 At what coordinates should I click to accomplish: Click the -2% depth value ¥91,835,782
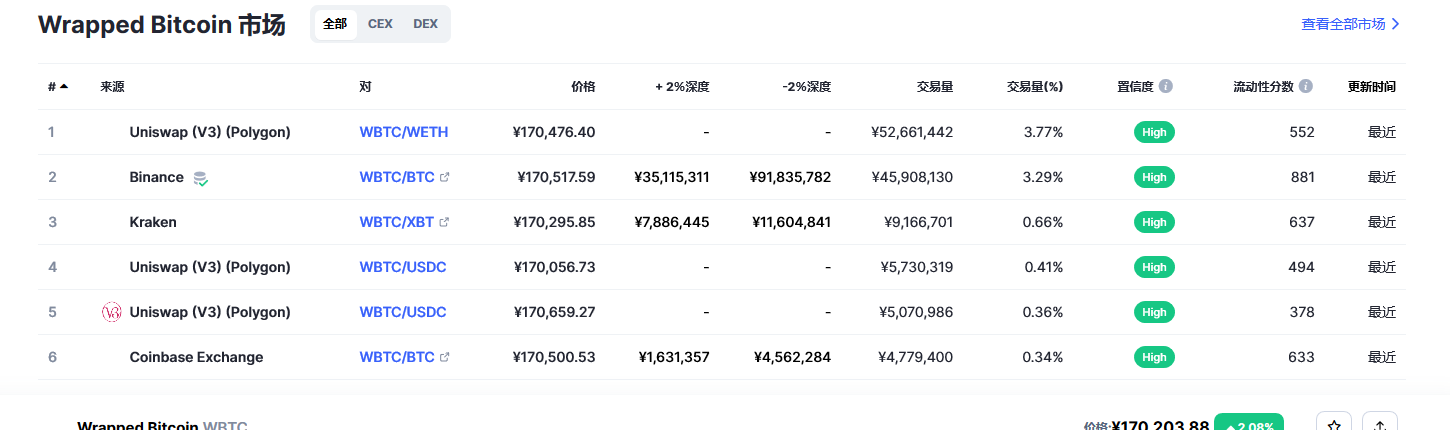pyautogui.click(x=790, y=177)
